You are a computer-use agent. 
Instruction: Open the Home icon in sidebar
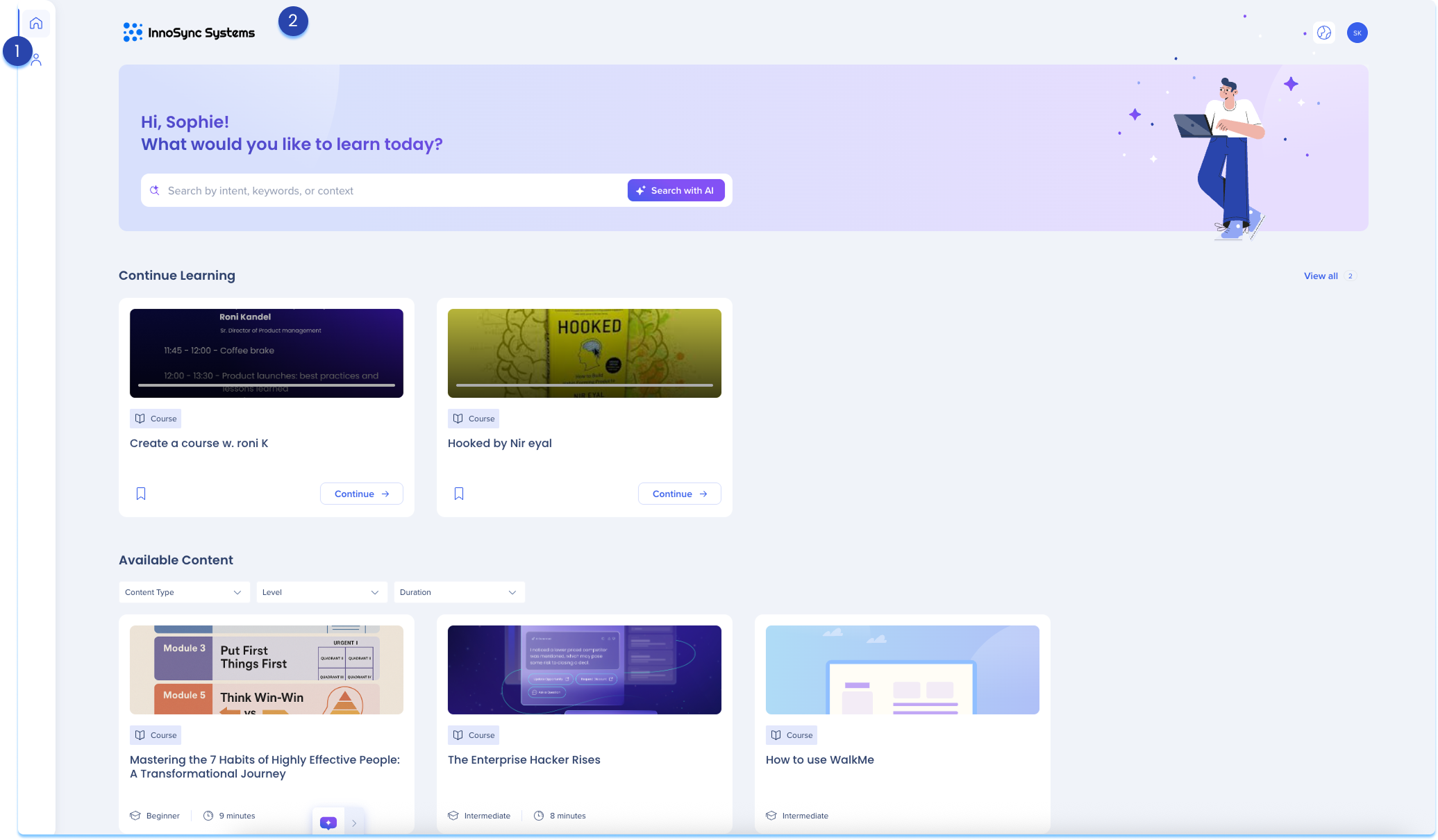tap(36, 24)
